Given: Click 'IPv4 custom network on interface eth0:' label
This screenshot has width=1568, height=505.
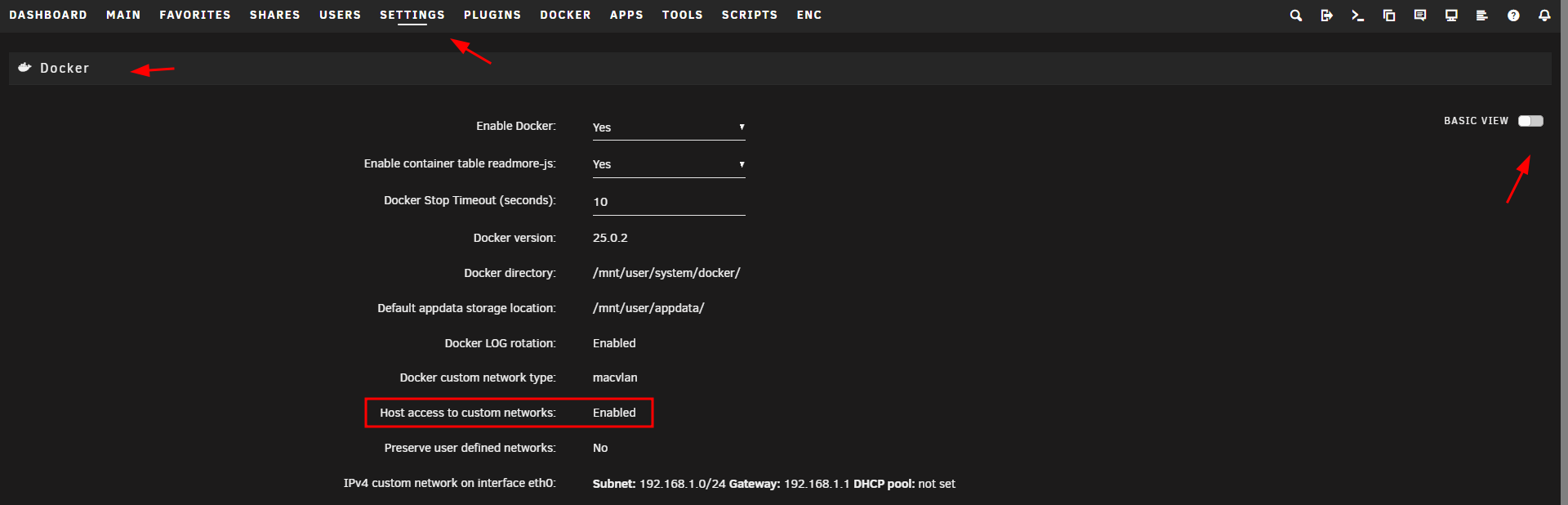Looking at the screenshot, I should coord(450,483).
